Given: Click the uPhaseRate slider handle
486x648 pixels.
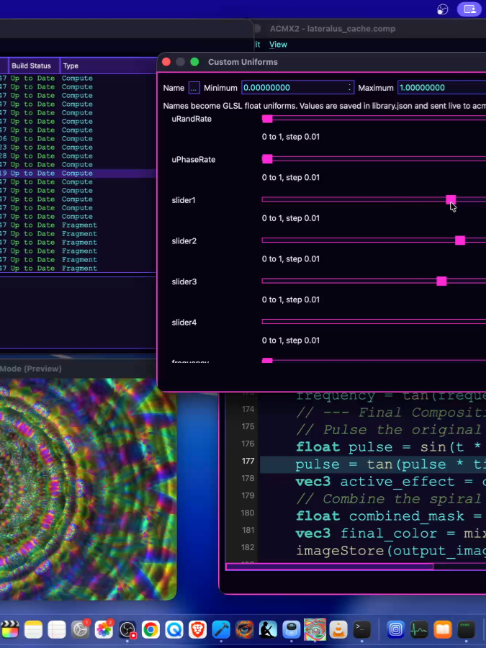Looking at the screenshot, I should pos(267,159).
